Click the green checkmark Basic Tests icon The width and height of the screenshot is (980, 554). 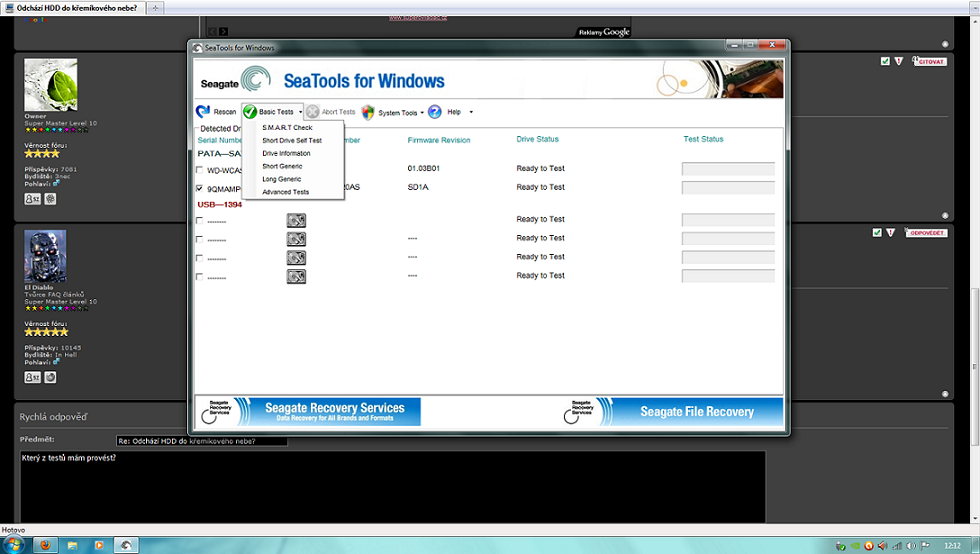[x=250, y=111]
